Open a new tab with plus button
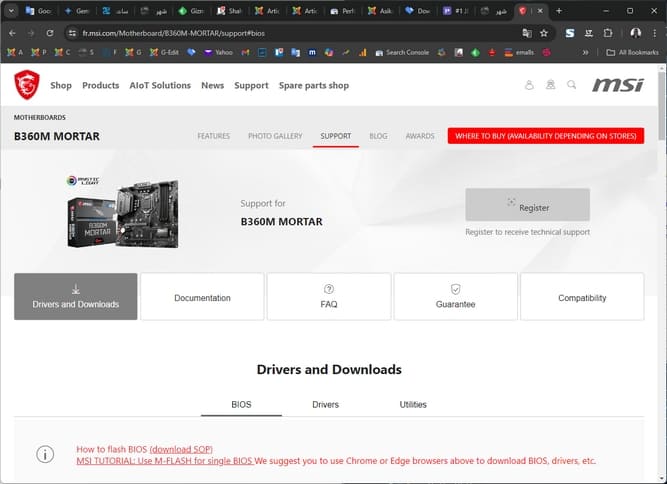 point(559,11)
